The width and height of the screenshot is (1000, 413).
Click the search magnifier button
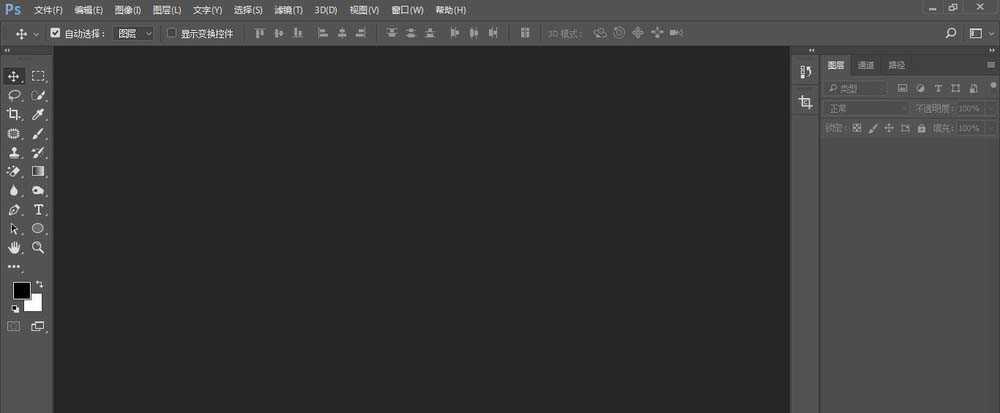[951, 33]
